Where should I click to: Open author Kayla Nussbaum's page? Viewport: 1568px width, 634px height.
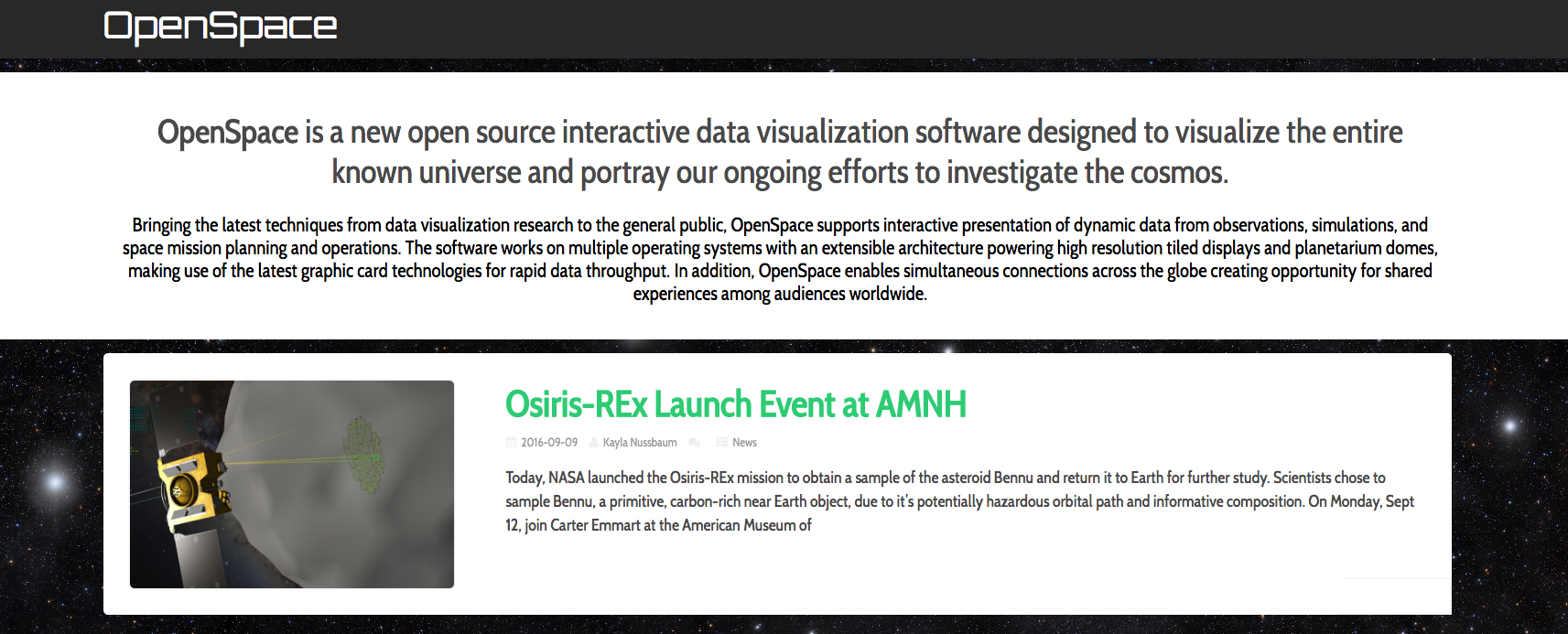[x=639, y=443]
